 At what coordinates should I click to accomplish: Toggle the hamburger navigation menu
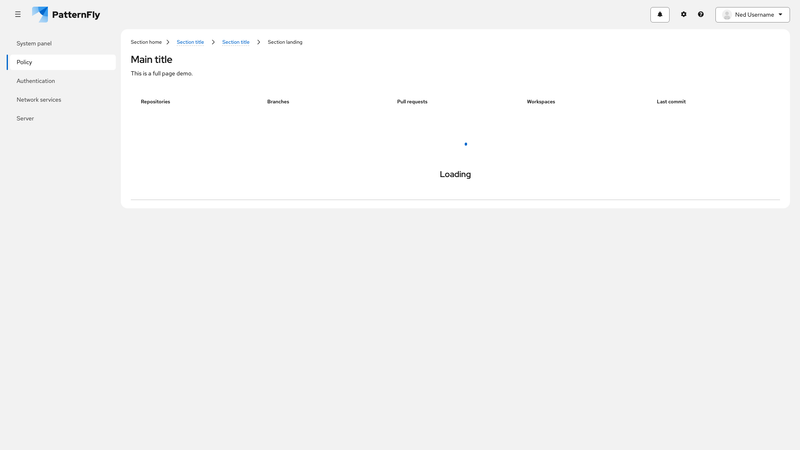point(18,14)
